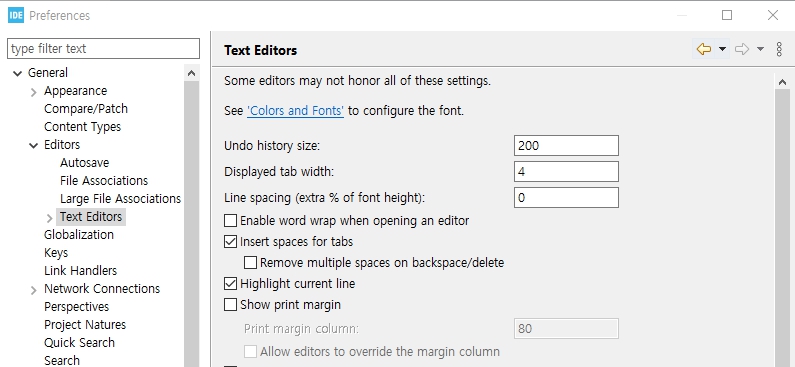
Task: Maximize the Preferences window
Action: click(727, 15)
